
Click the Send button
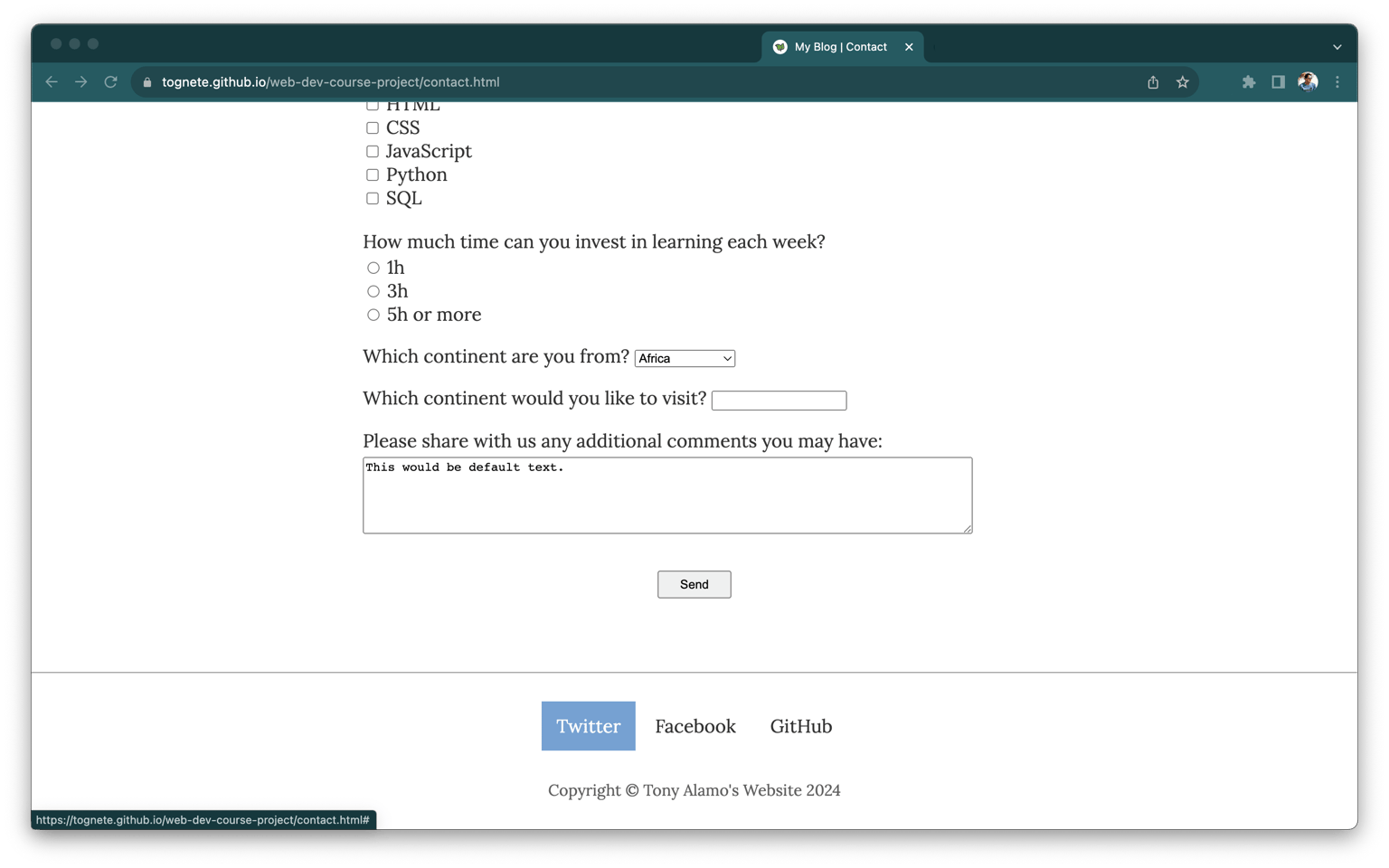coord(694,585)
